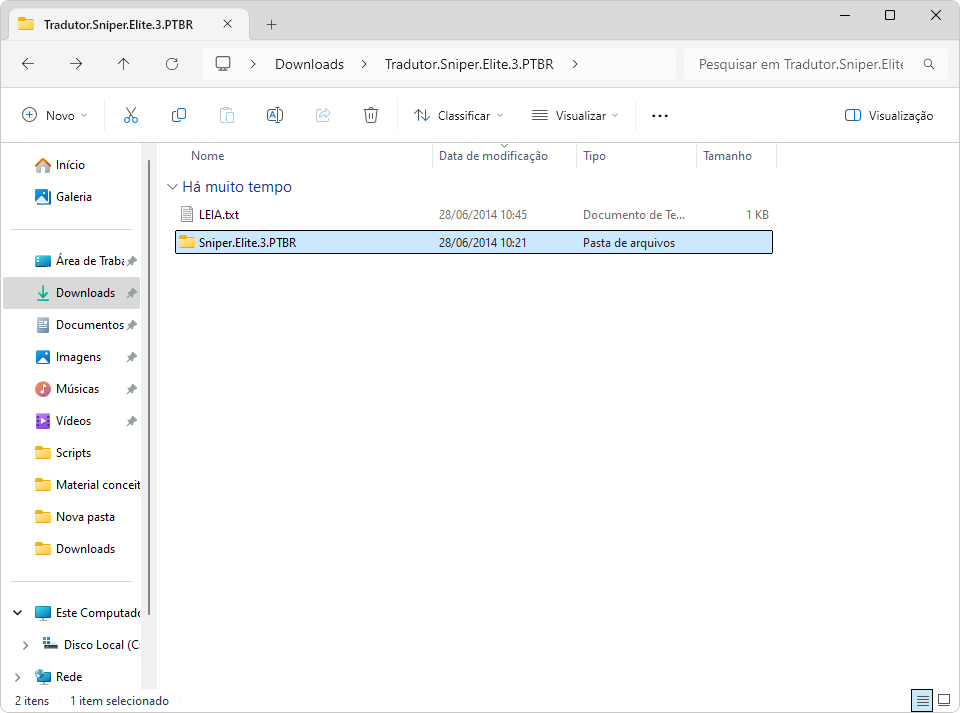Toggle the Visualização preview pane
Viewport: 960px width, 713px height.
click(x=889, y=116)
